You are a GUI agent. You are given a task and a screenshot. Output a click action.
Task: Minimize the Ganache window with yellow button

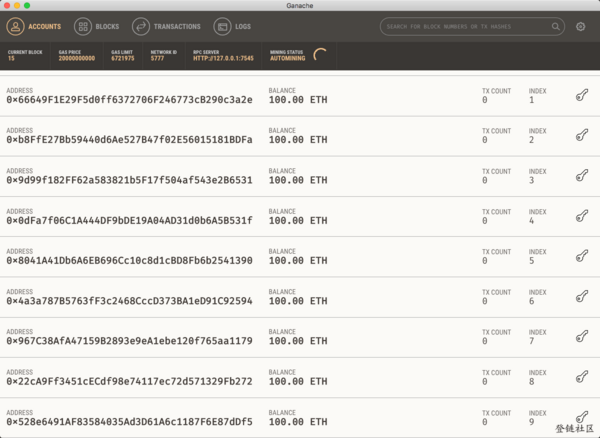tap(17, 5)
